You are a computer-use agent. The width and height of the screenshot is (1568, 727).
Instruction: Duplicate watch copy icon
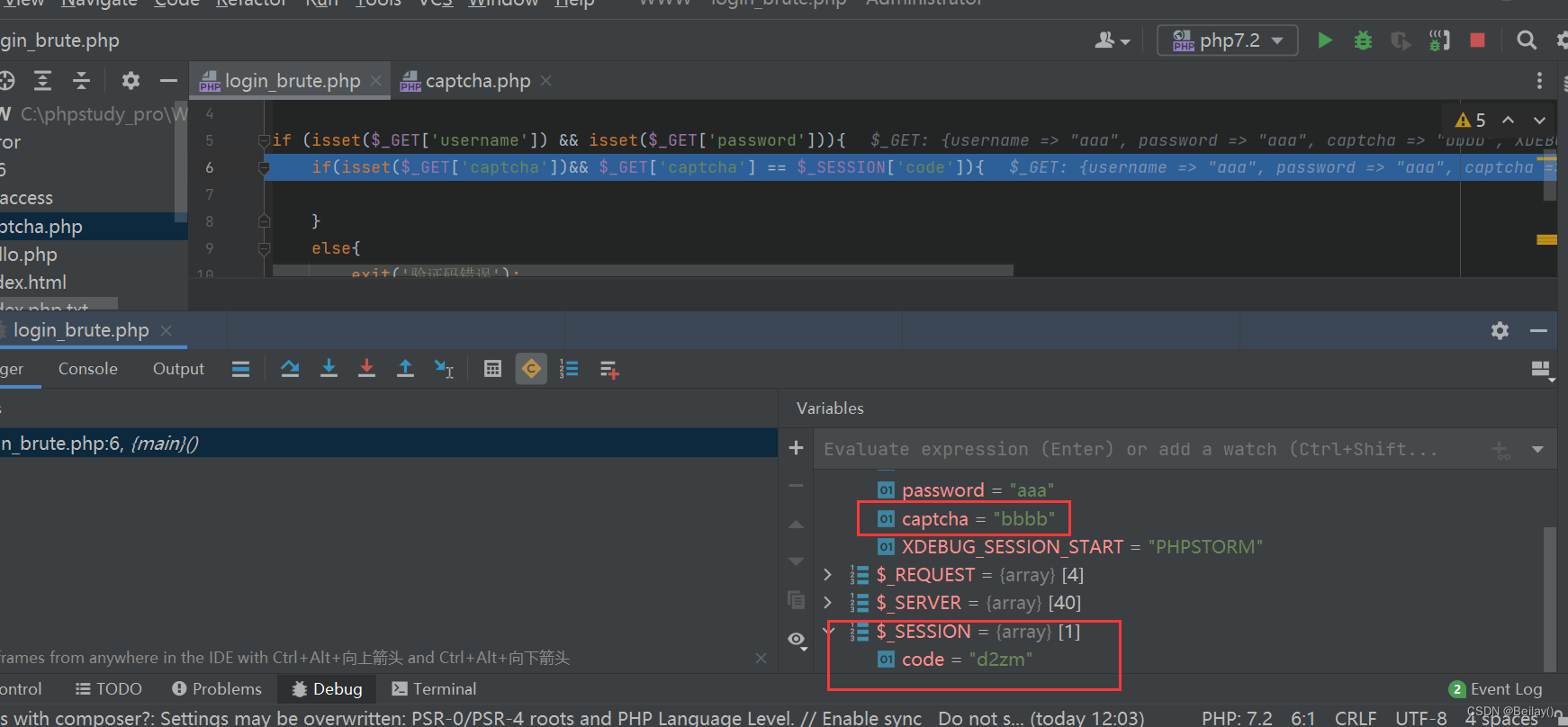[796, 599]
